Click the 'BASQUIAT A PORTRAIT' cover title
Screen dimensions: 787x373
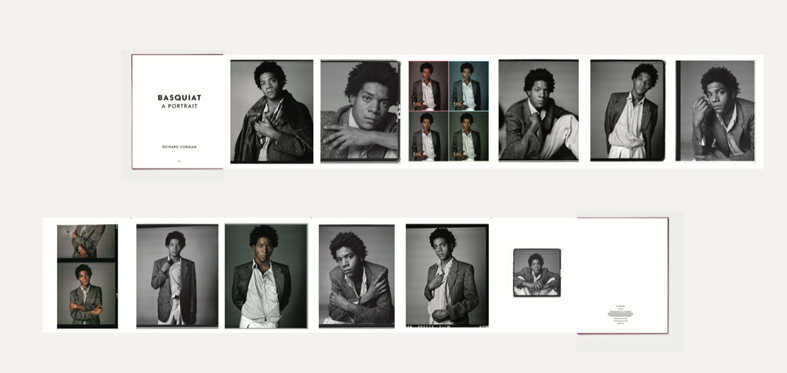pyautogui.click(x=179, y=101)
